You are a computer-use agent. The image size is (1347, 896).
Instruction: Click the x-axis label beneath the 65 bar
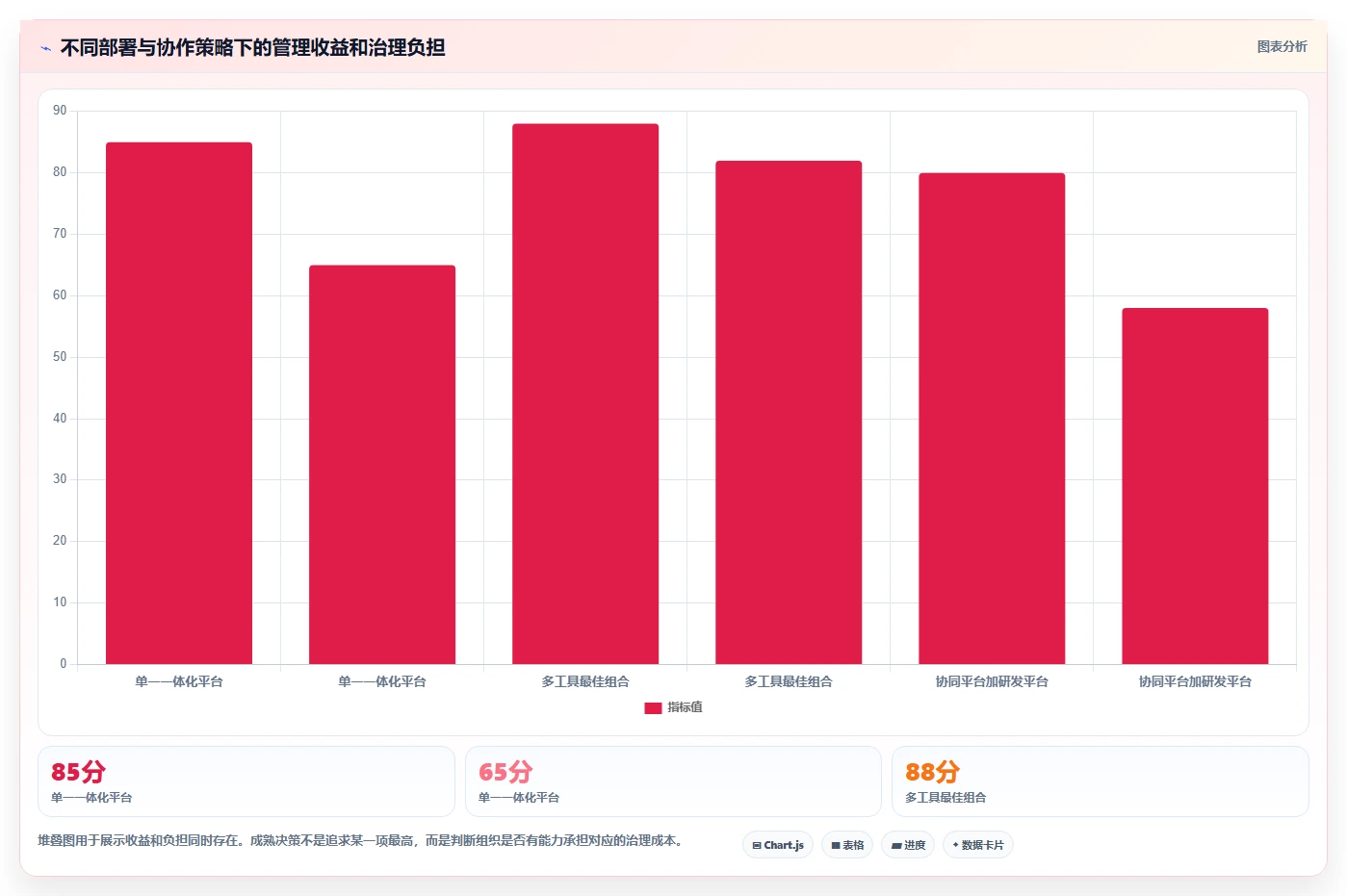click(382, 681)
